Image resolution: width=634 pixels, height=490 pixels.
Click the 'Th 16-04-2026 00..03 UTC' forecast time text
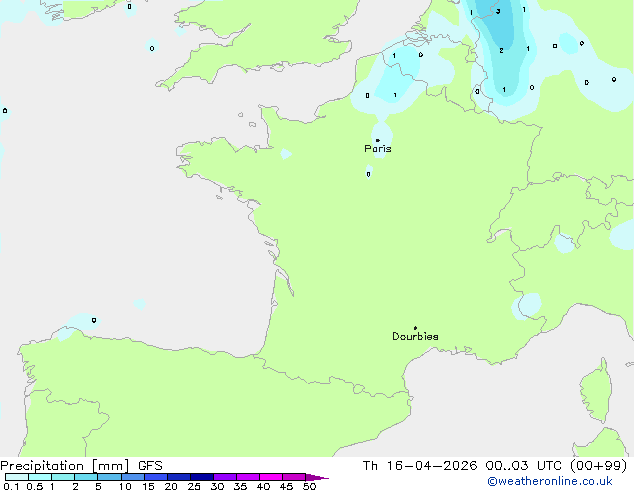[x=462, y=466]
